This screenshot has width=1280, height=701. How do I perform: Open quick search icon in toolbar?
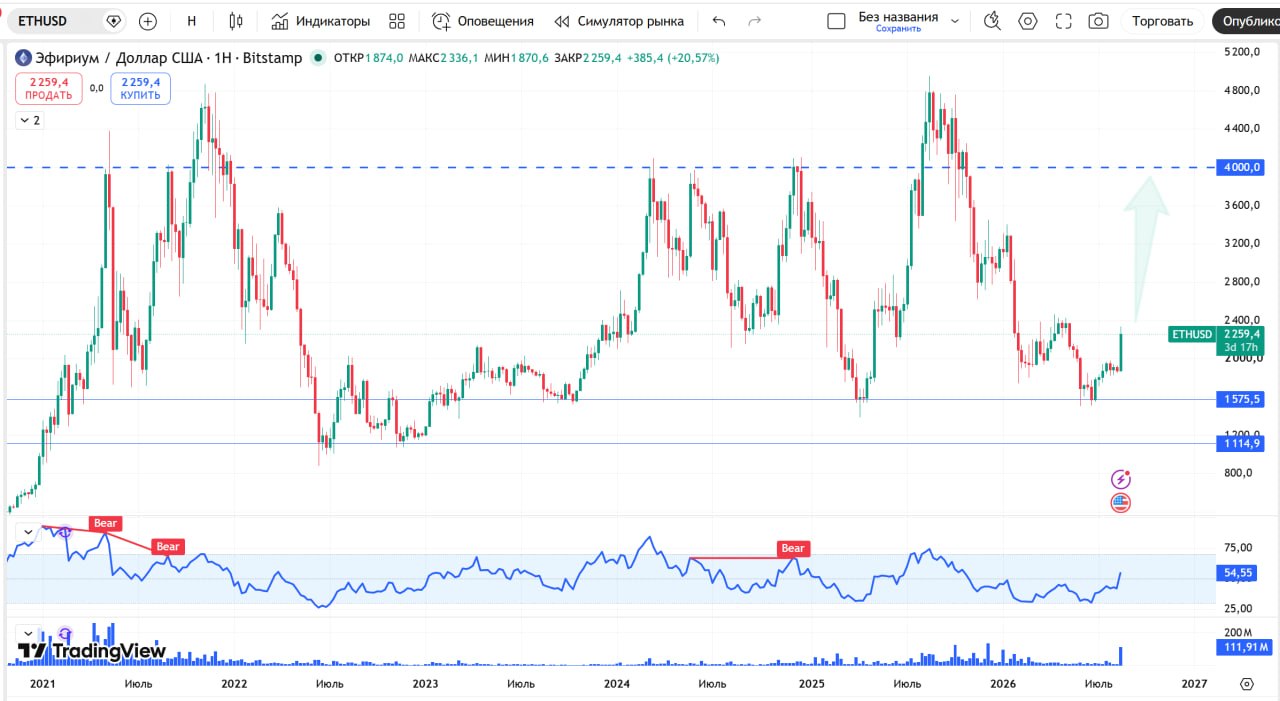[x=992, y=21]
